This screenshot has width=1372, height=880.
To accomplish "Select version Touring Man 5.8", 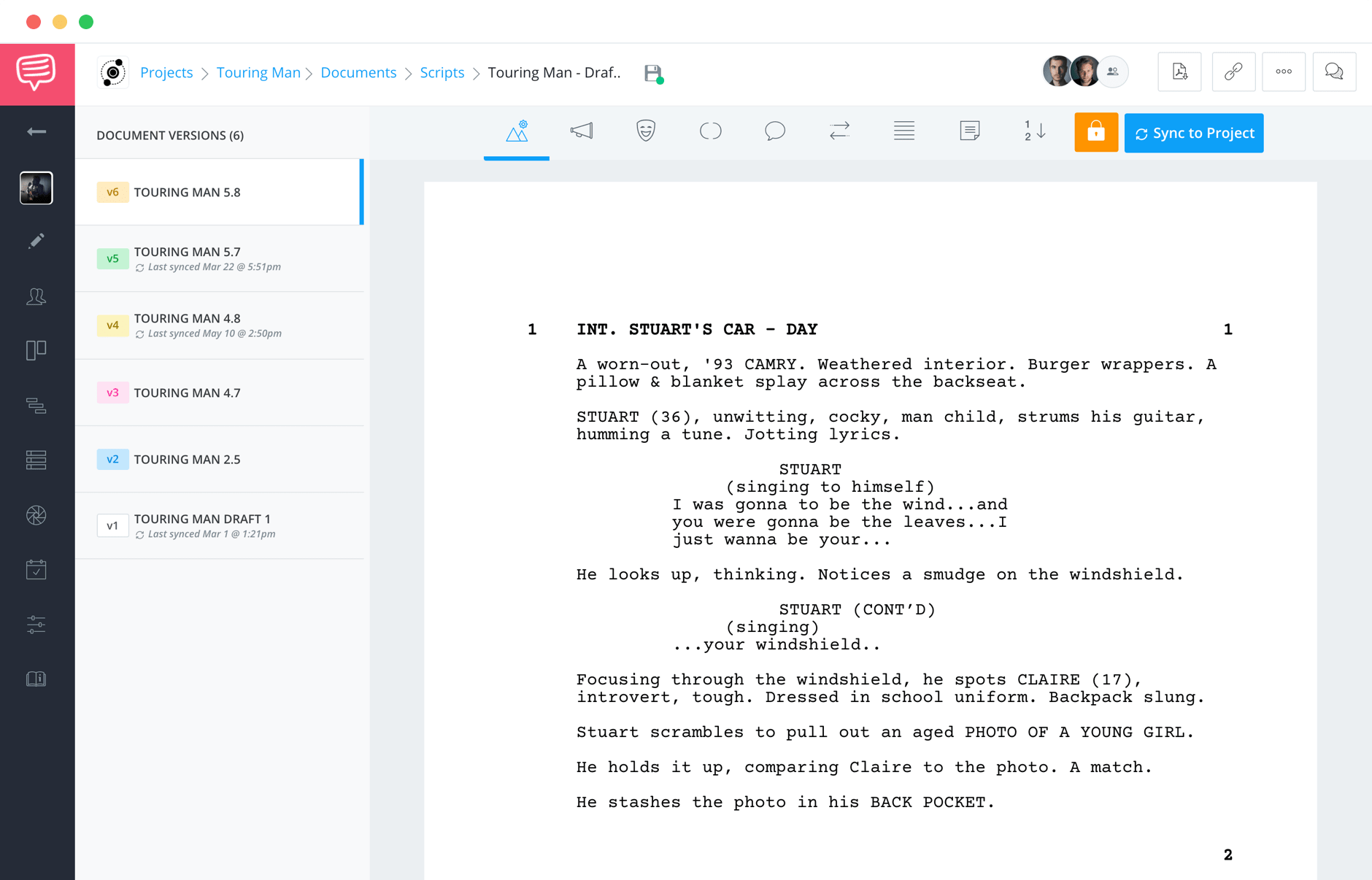I will point(219,192).
